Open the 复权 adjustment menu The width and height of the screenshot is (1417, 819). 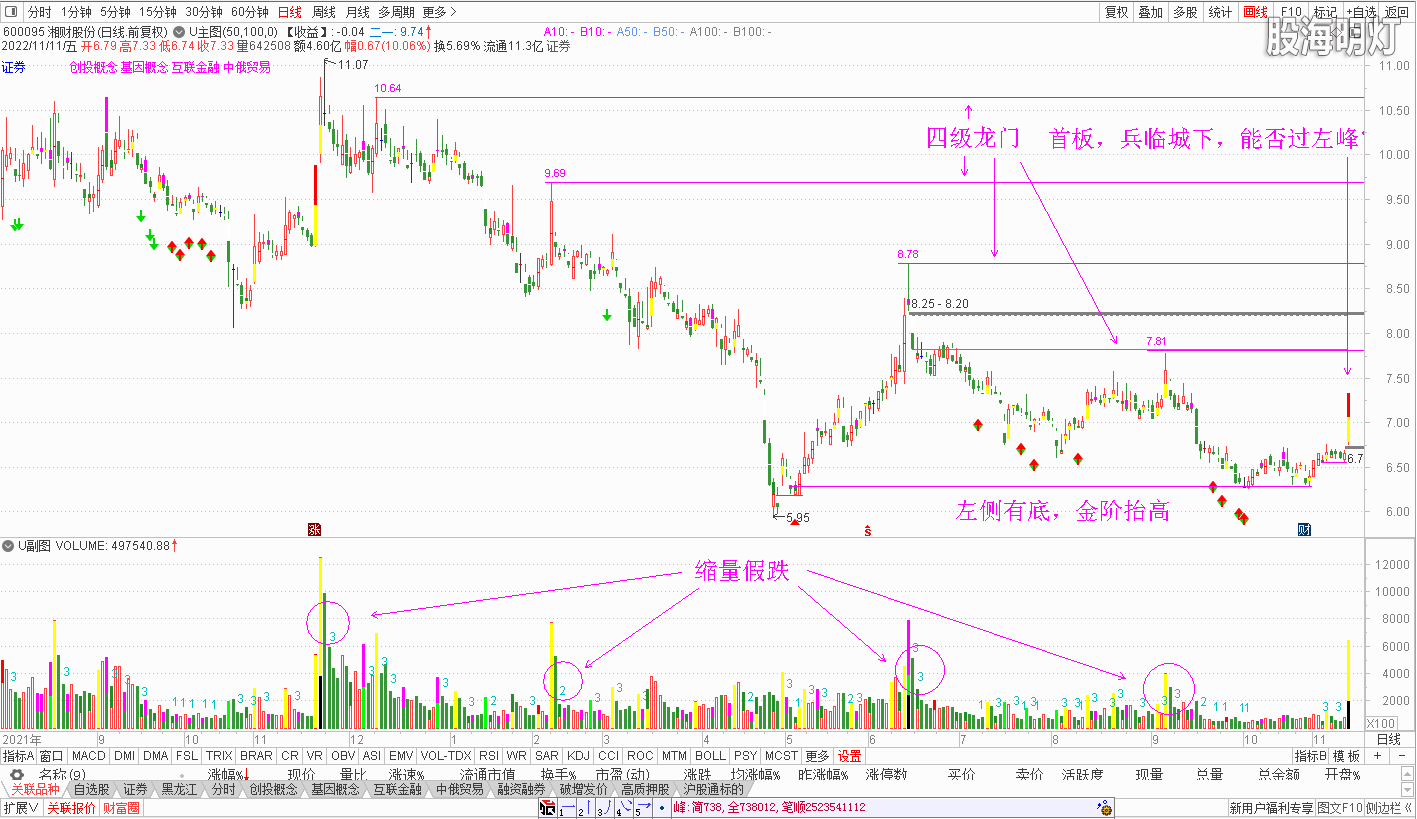(x=1117, y=12)
